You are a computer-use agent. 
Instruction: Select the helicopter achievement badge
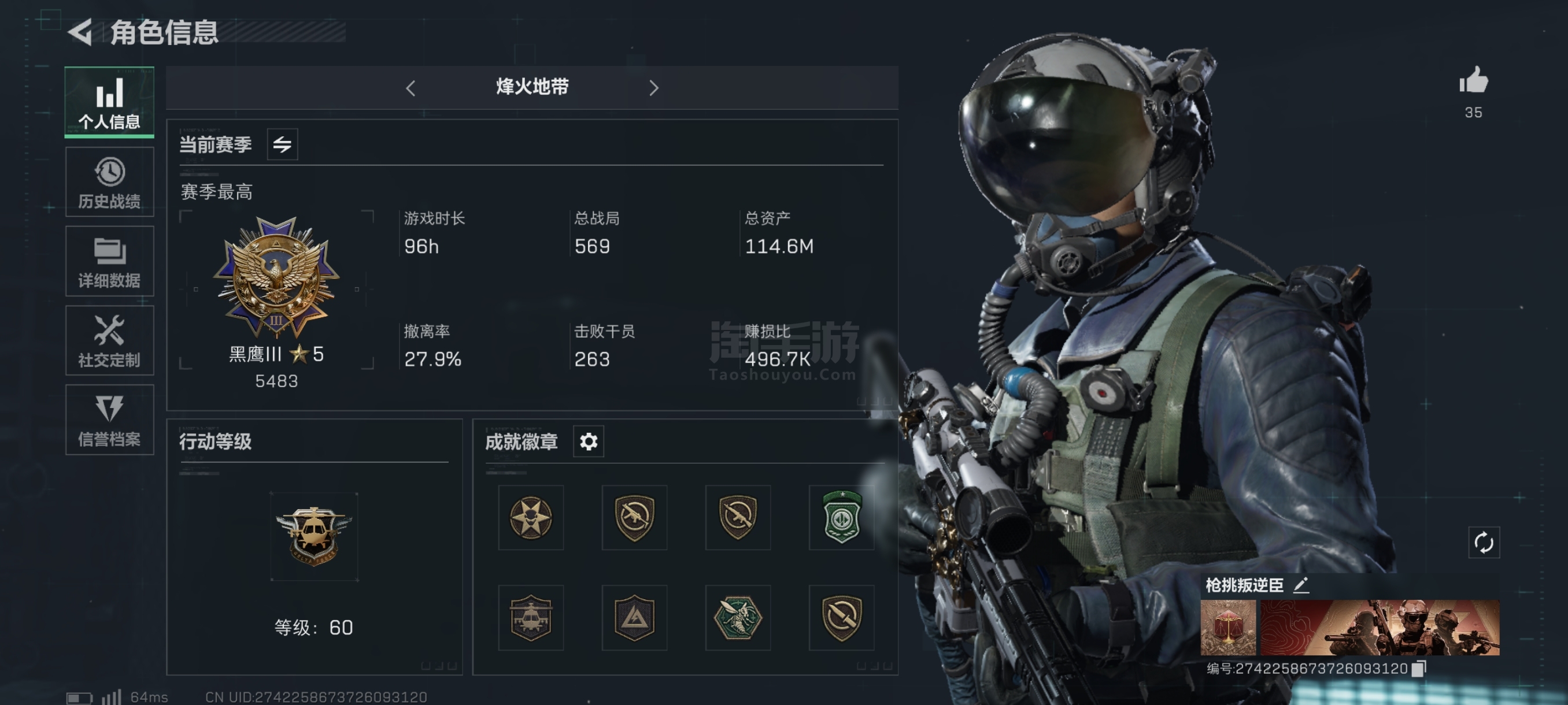pos(531,618)
